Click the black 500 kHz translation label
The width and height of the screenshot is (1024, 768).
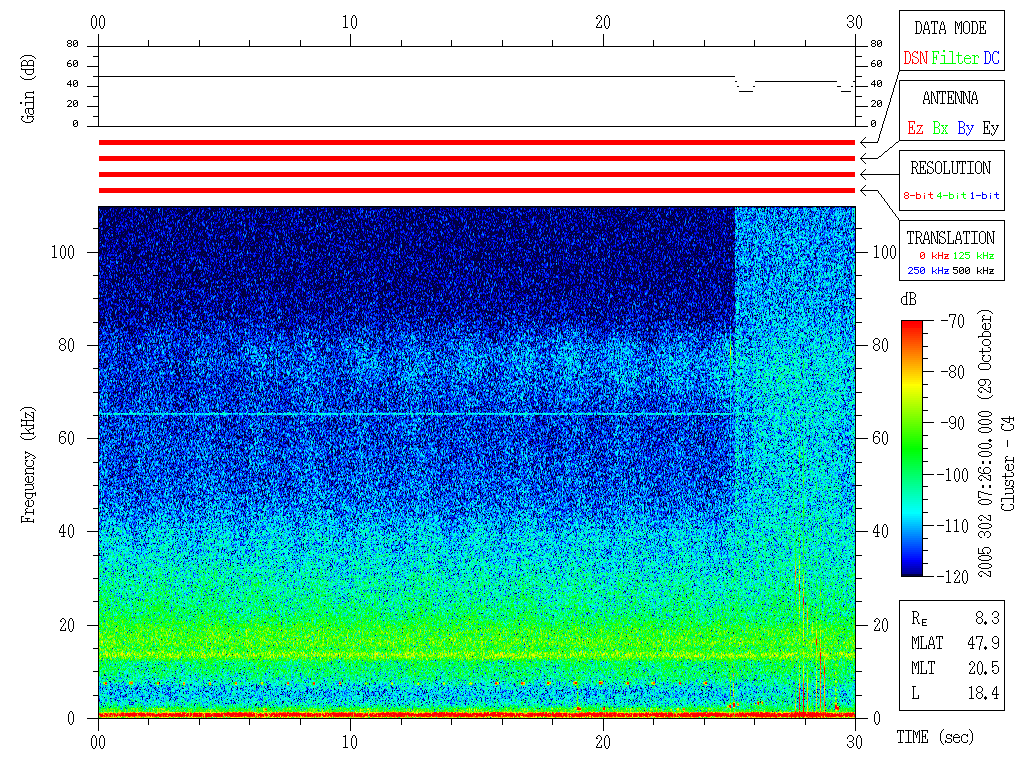point(974,270)
